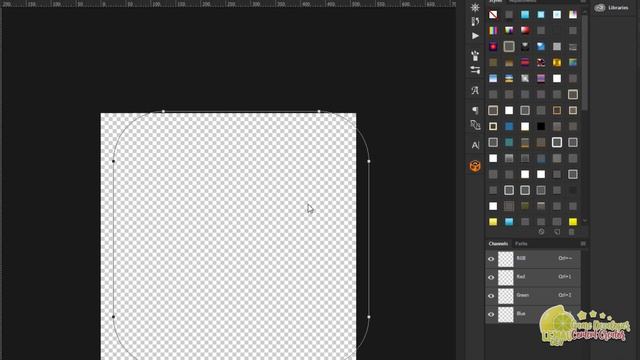Image resolution: width=640 pixels, height=360 pixels.
Task: Apply the white diamond on black style
Action: [525, 47]
